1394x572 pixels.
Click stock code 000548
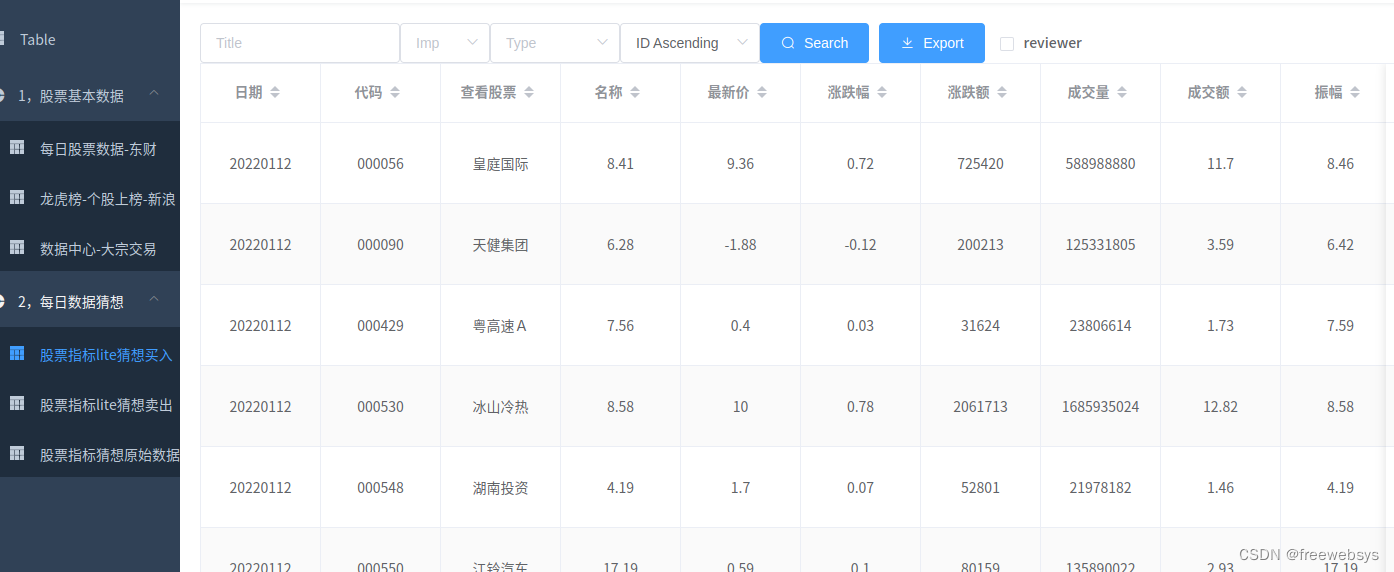(380, 488)
